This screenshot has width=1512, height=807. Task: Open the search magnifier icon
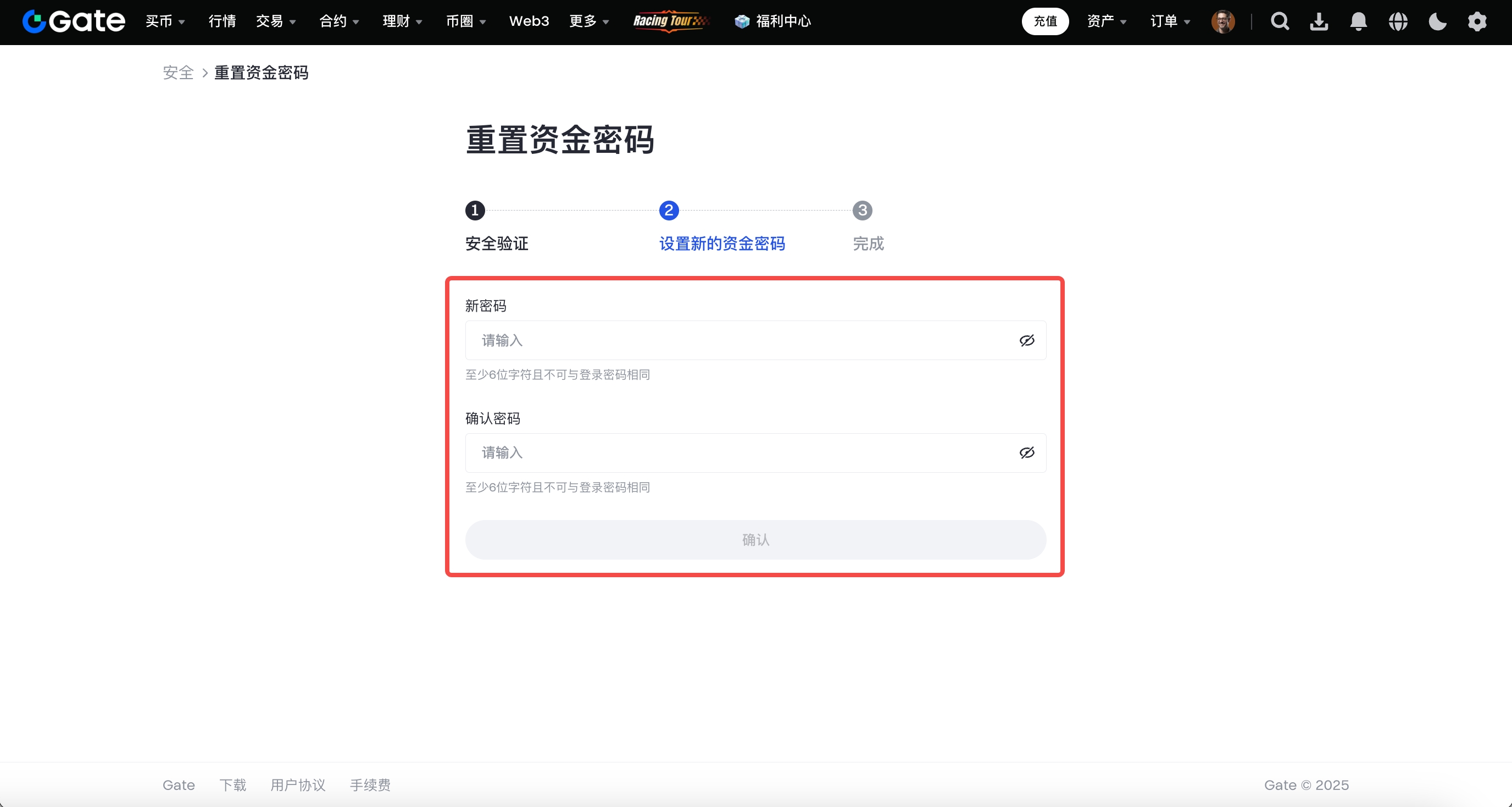(x=1280, y=22)
